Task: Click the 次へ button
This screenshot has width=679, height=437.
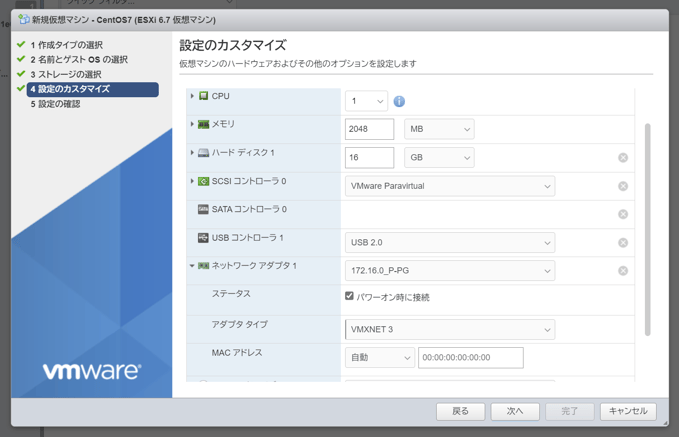Action: 515,411
